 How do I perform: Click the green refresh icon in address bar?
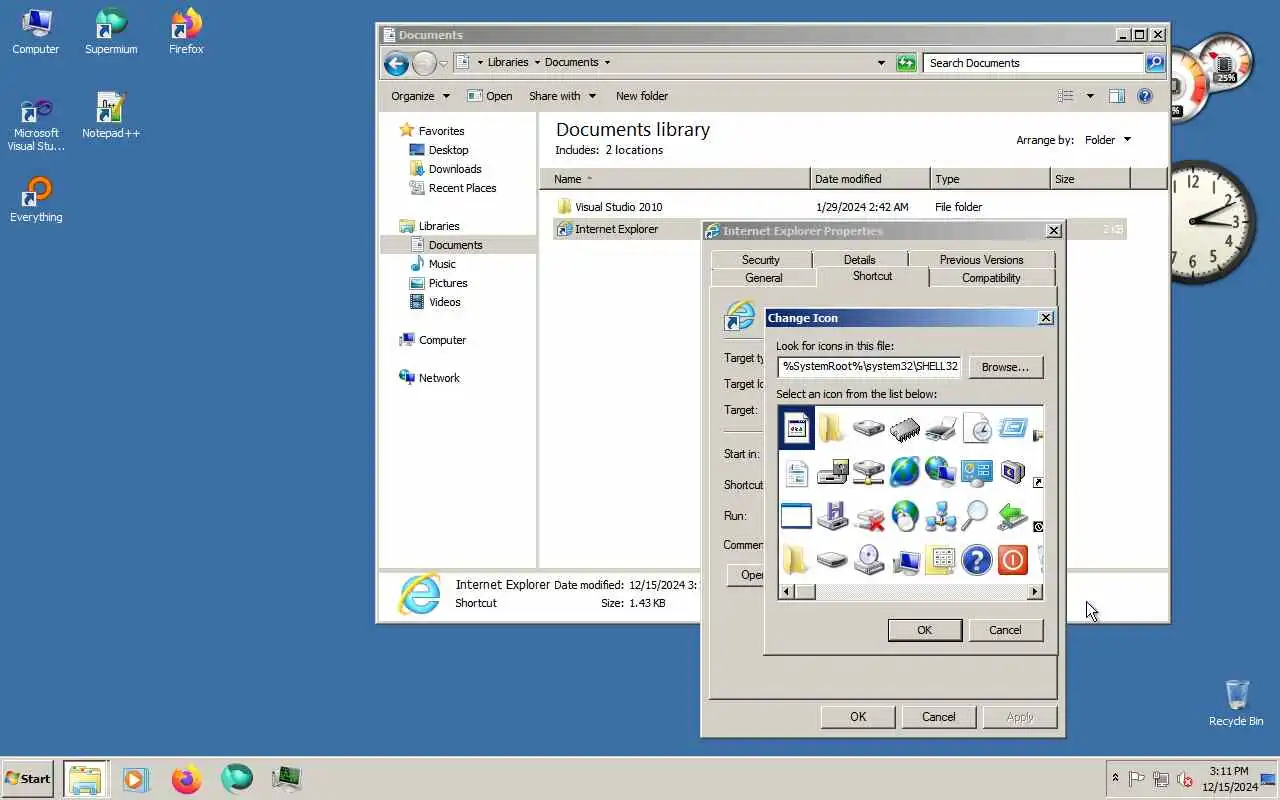point(906,63)
